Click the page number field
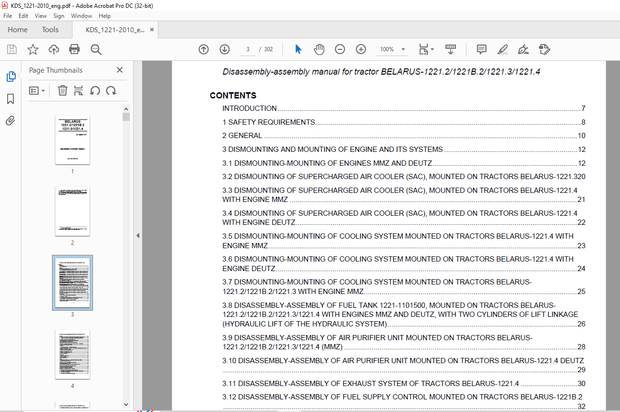The image size is (620, 412). point(248,49)
